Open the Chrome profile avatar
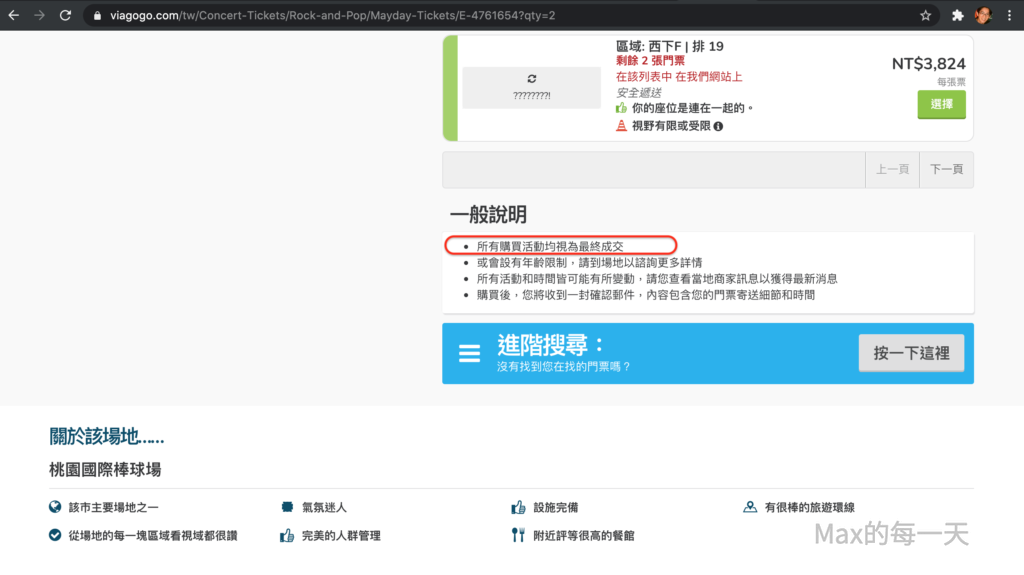This screenshot has width=1024, height=575. coord(982,16)
